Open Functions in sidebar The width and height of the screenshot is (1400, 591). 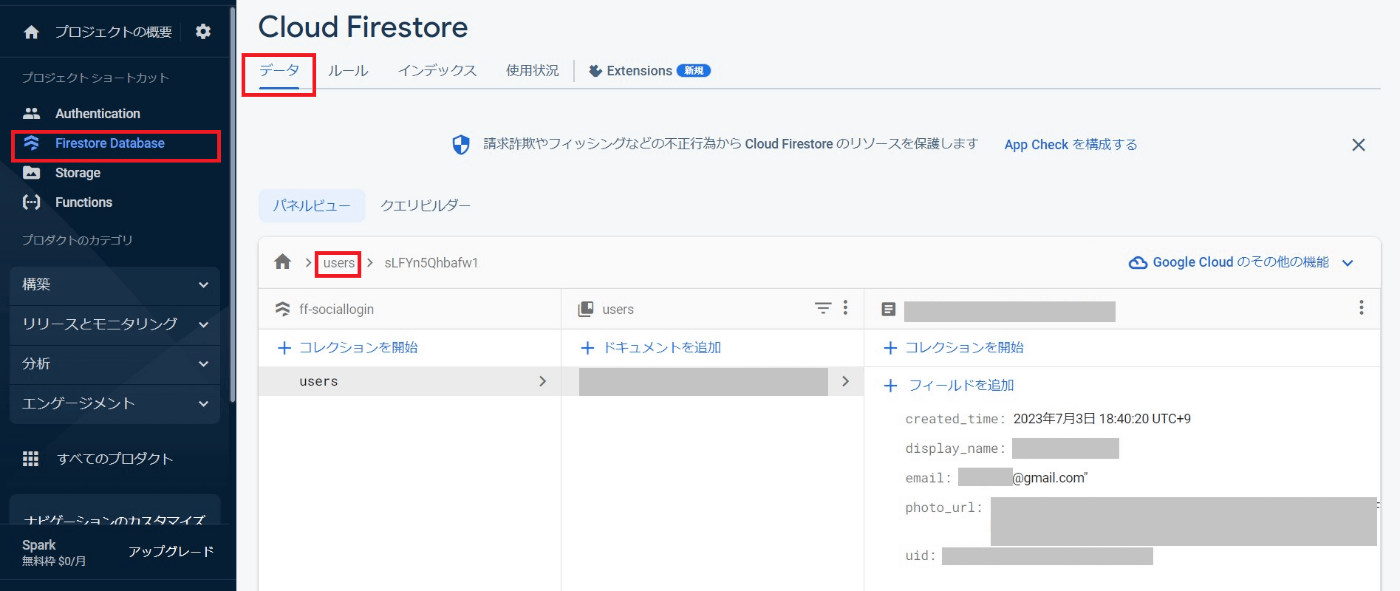[84, 202]
